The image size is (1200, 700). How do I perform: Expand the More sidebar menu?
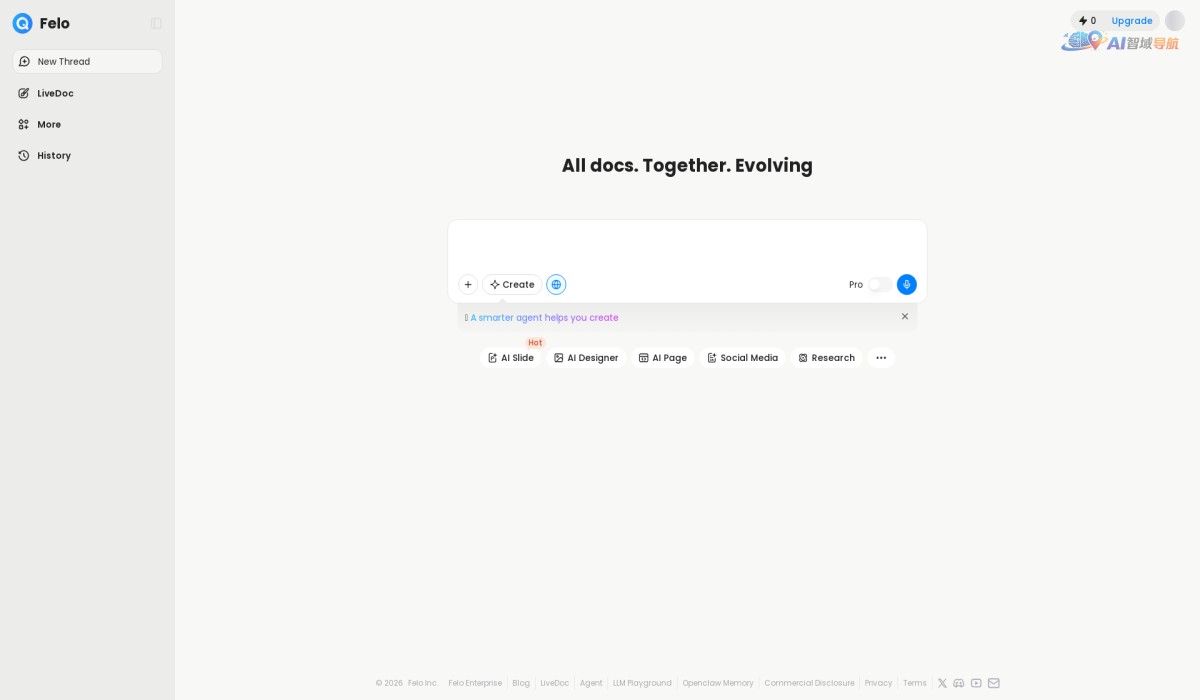(x=49, y=125)
